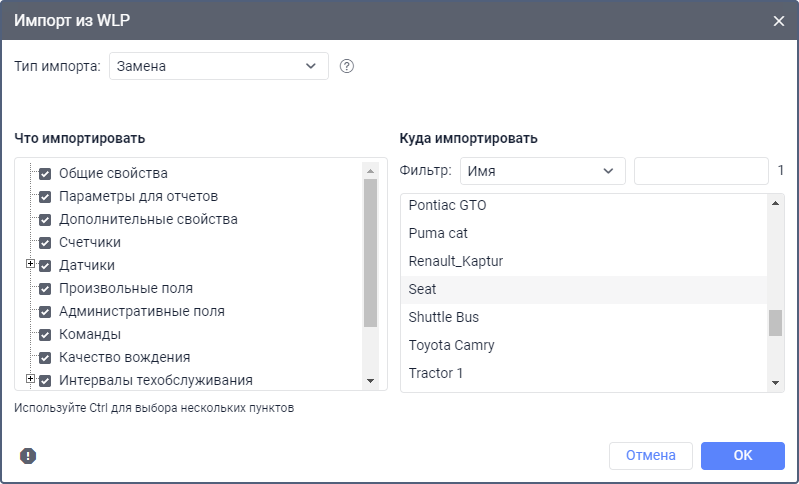Open the Тип импорта dropdown
This screenshot has width=799, height=484.
tap(218, 67)
